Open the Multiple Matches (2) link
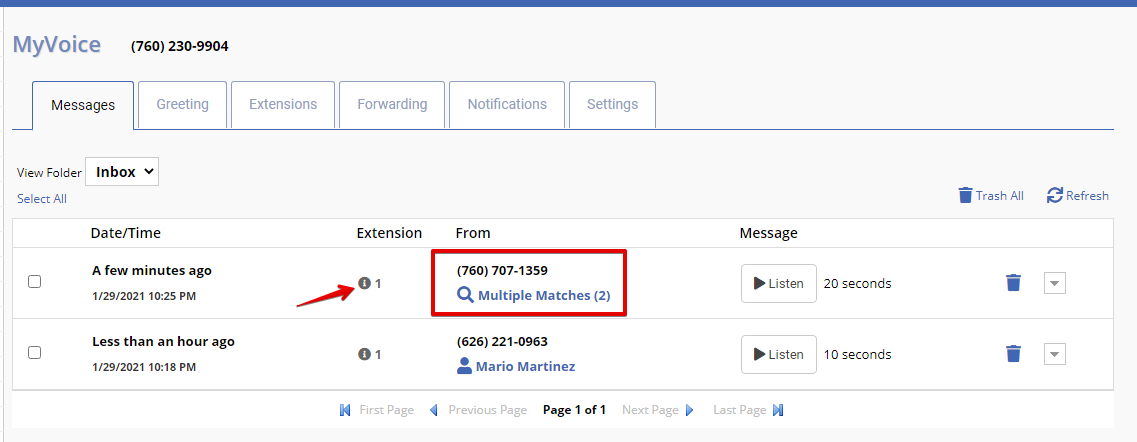1137x442 pixels. pyautogui.click(x=544, y=296)
